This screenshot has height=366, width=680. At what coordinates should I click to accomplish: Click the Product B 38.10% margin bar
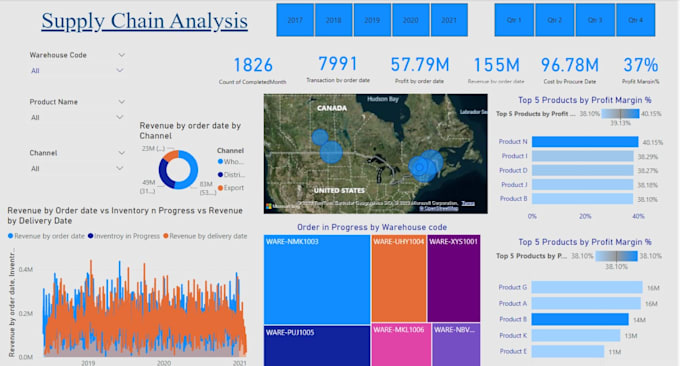click(x=582, y=199)
